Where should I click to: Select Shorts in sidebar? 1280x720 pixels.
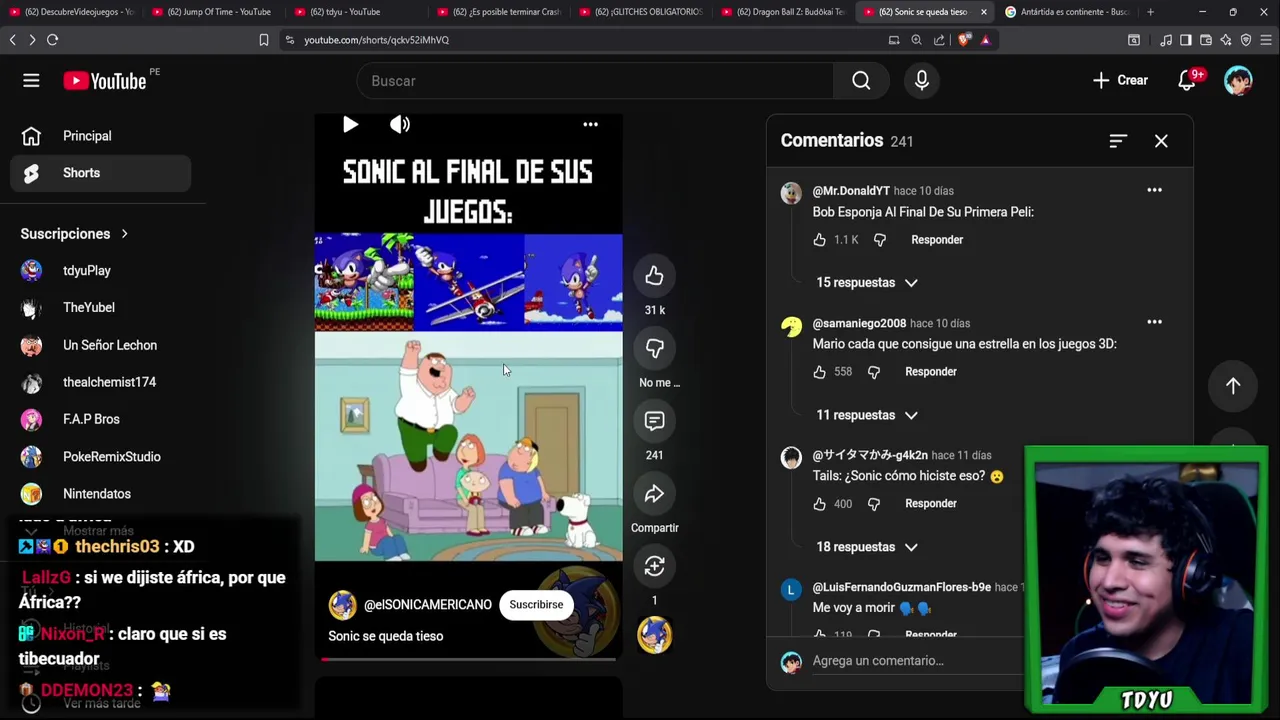[x=100, y=173]
